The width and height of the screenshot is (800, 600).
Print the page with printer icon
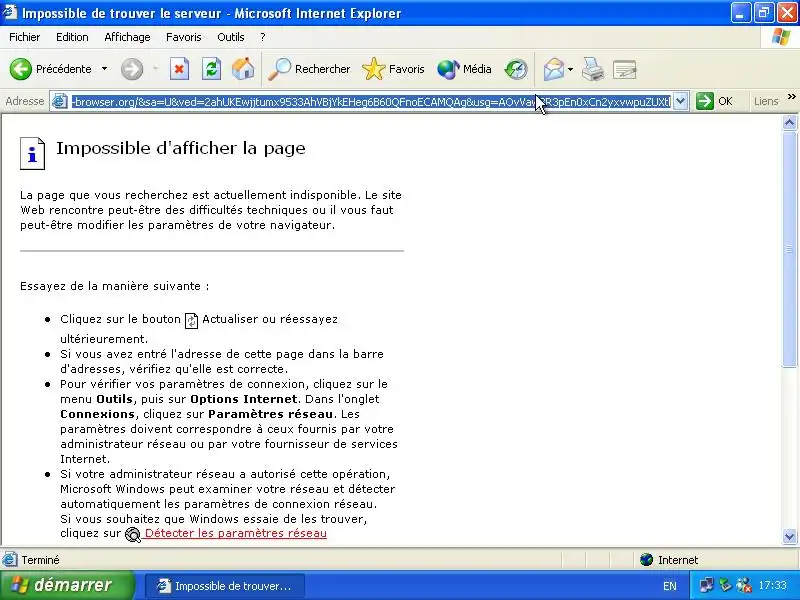tap(593, 69)
